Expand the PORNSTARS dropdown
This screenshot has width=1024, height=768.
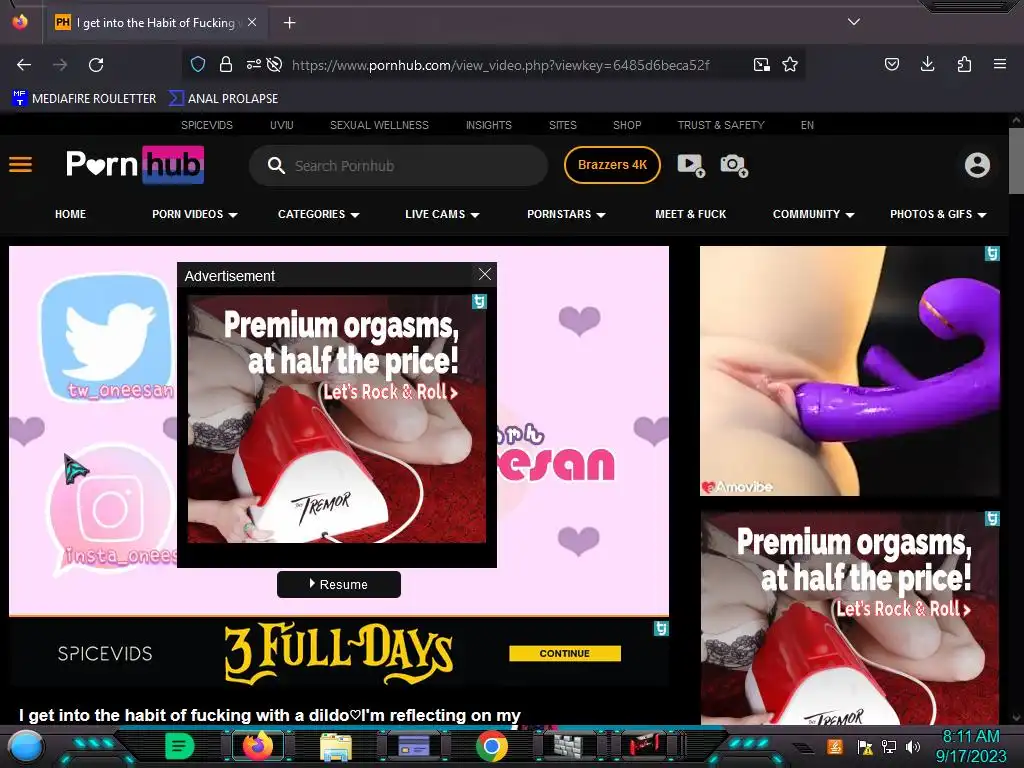(566, 214)
